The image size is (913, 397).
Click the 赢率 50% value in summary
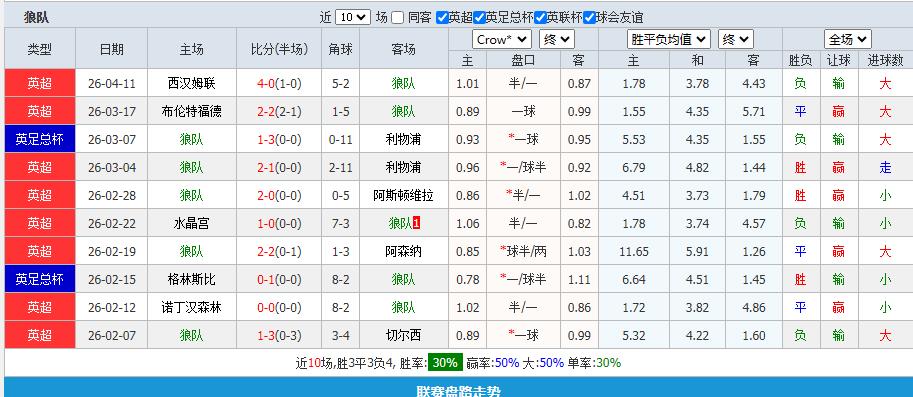(507, 363)
